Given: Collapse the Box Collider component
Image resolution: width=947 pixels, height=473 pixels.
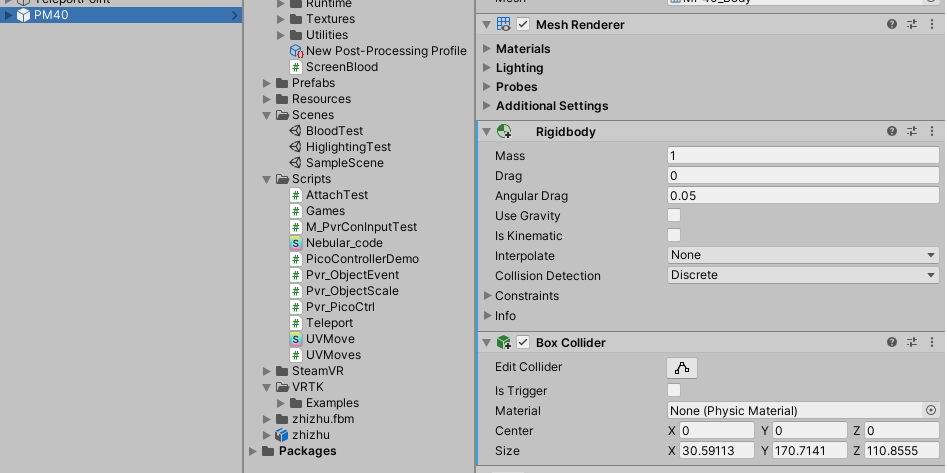Looking at the screenshot, I should click(x=487, y=343).
